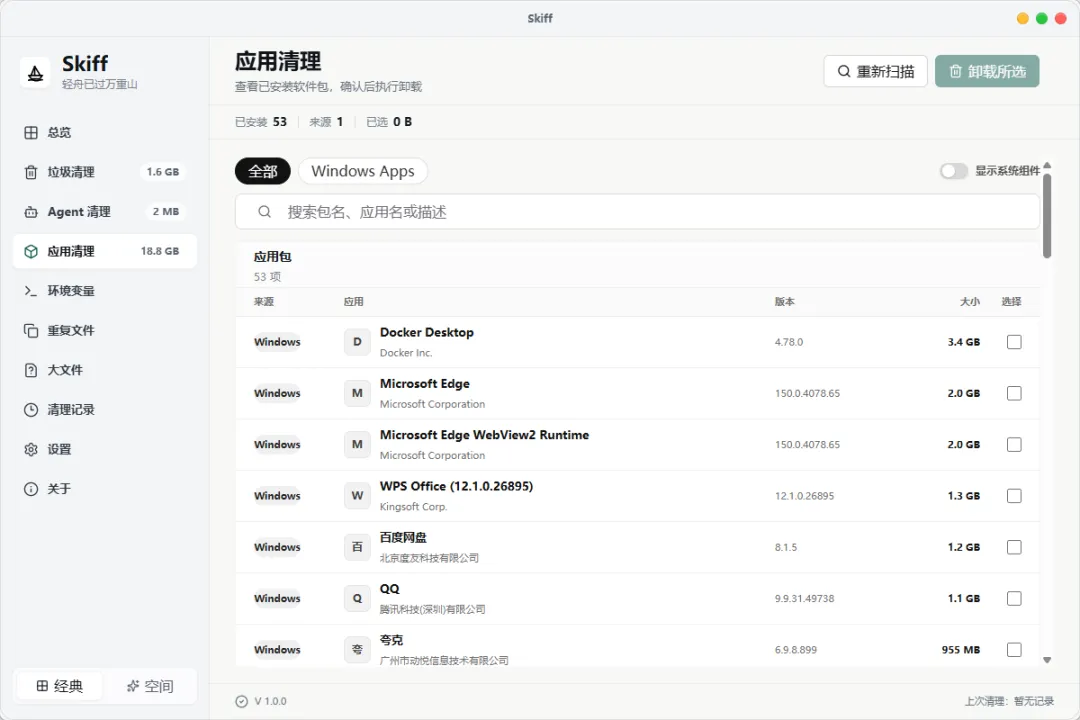Open 关于 info icon
This screenshot has height=720, width=1080.
click(31, 489)
